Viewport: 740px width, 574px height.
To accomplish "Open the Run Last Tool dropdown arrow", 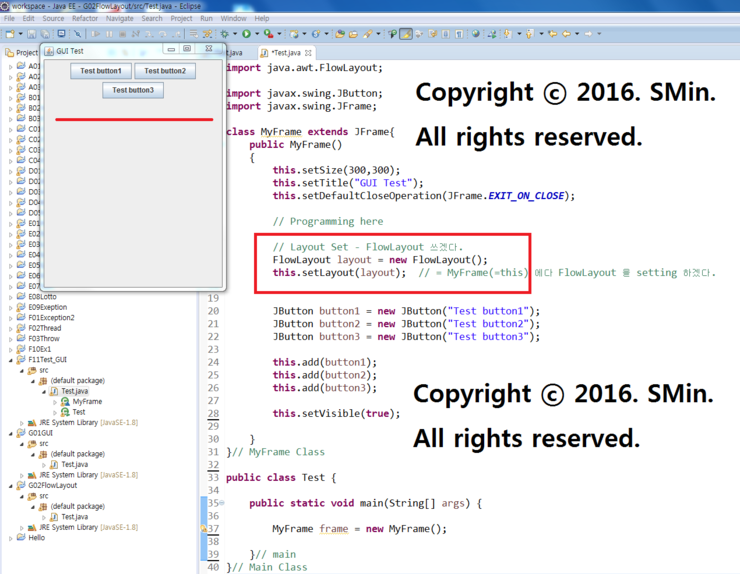I will (279, 34).
